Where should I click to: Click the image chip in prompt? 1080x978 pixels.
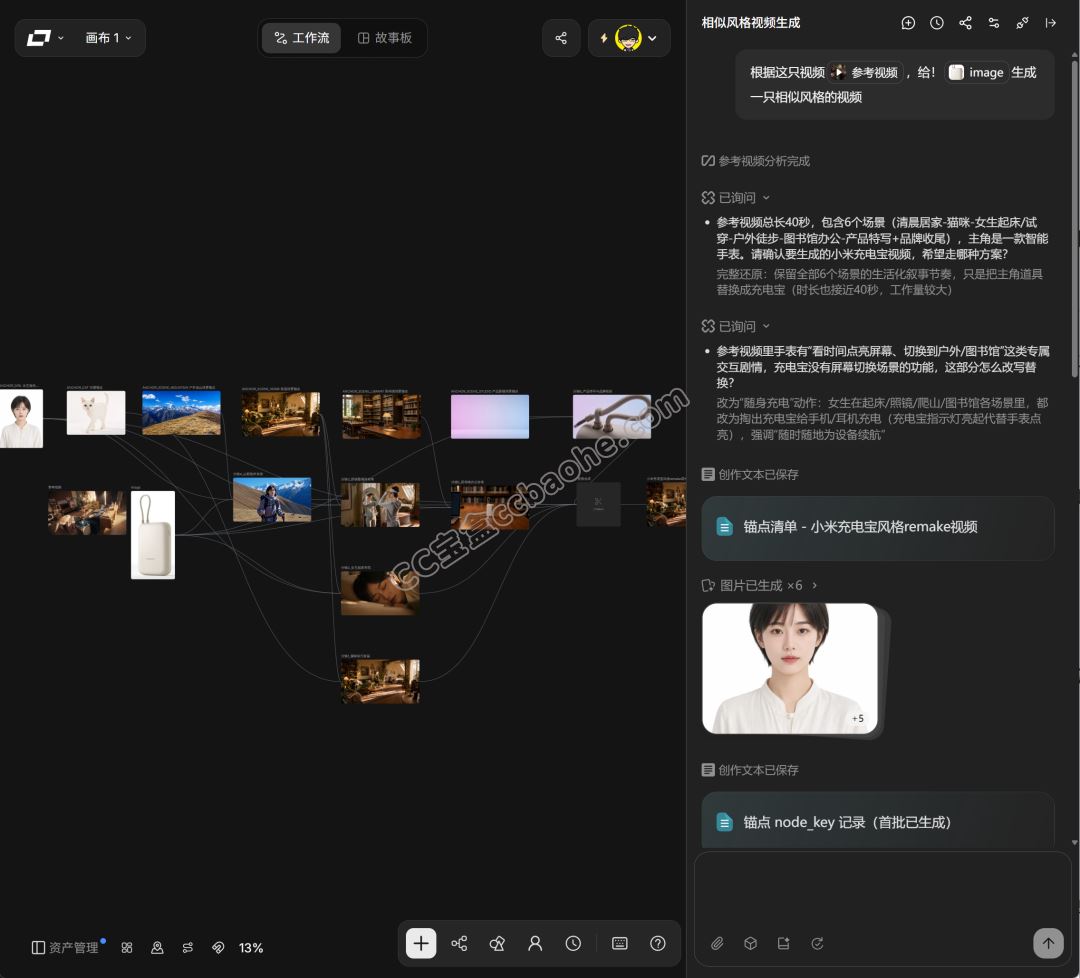[x=976, y=72]
